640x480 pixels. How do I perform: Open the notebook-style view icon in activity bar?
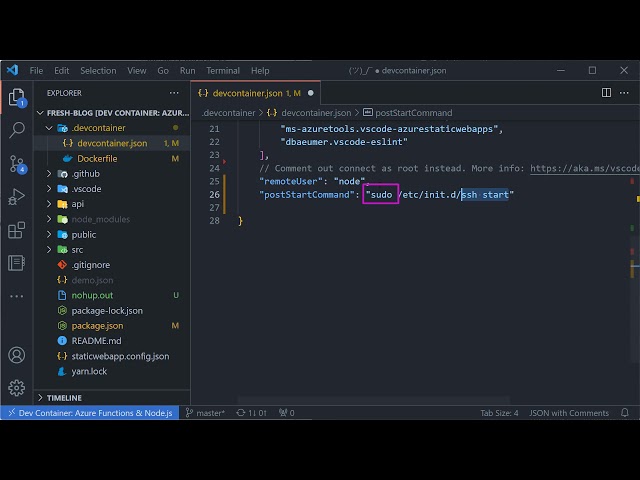tap(17, 263)
